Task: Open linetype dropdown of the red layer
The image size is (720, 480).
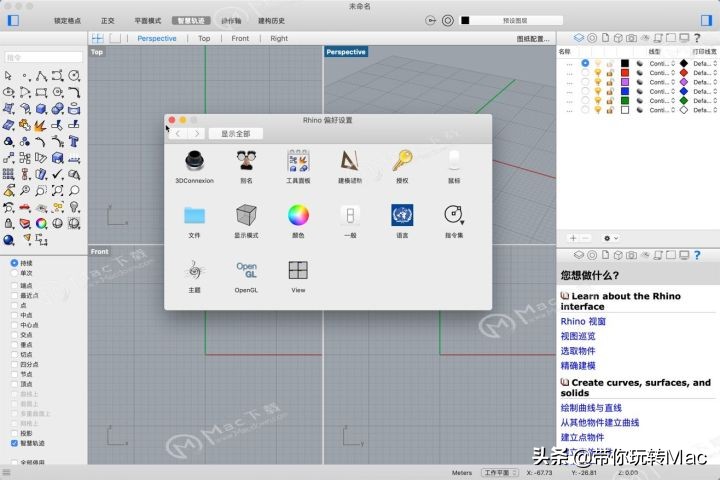Action: click(660, 73)
